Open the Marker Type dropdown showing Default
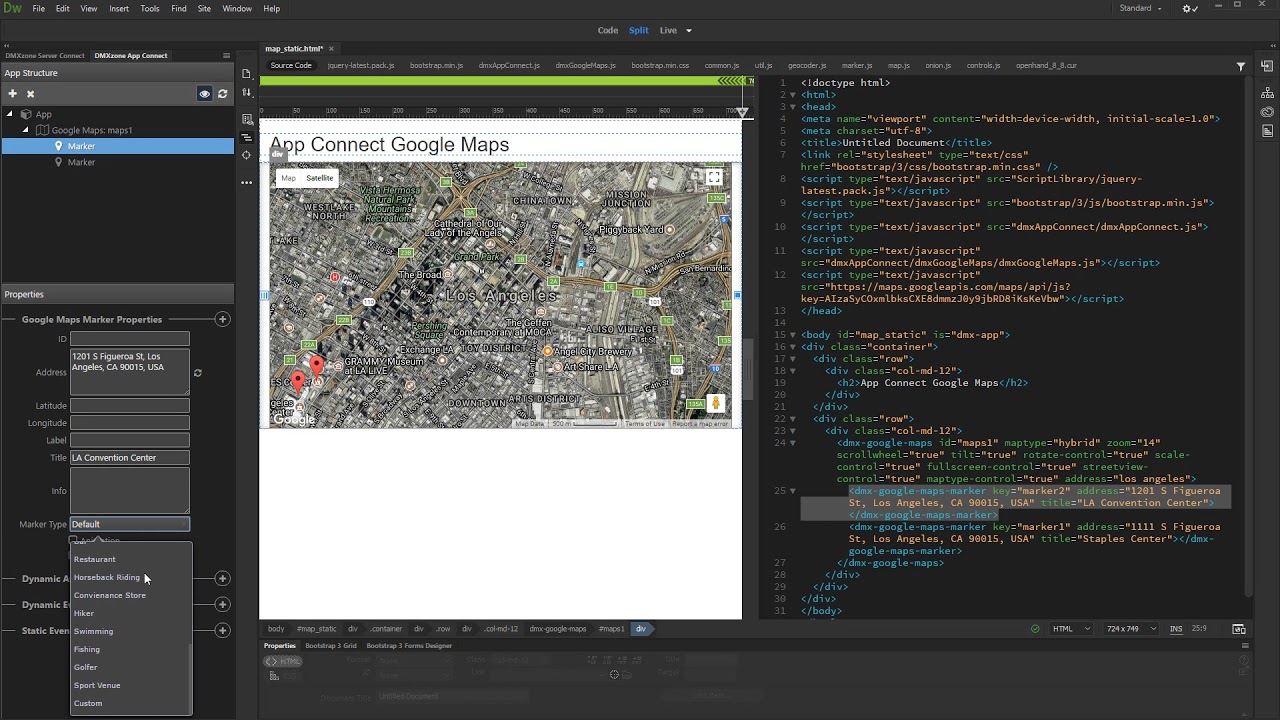This screenshot has width=1280, height=720. (x=130, y=524)
